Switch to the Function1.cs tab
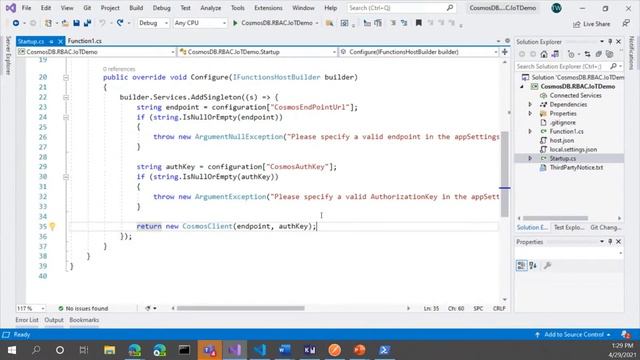This screenshot has width=640, height=360. click(x=84, y=41)
